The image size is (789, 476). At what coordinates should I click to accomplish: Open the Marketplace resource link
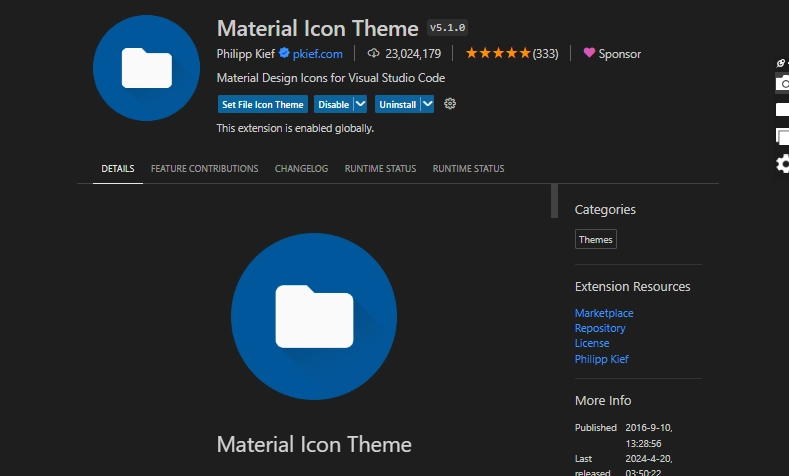[x=604, y=313]
